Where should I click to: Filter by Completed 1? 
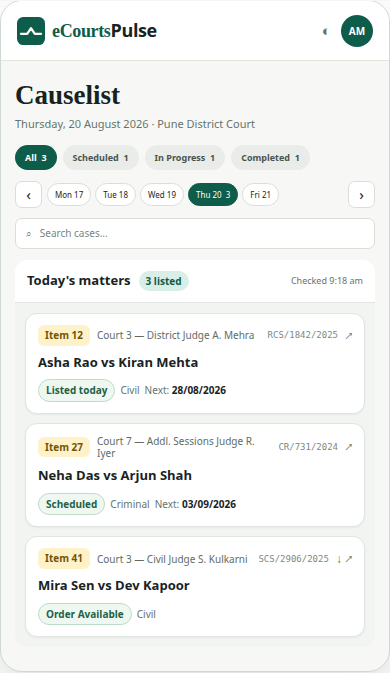(x=270, y=158)
